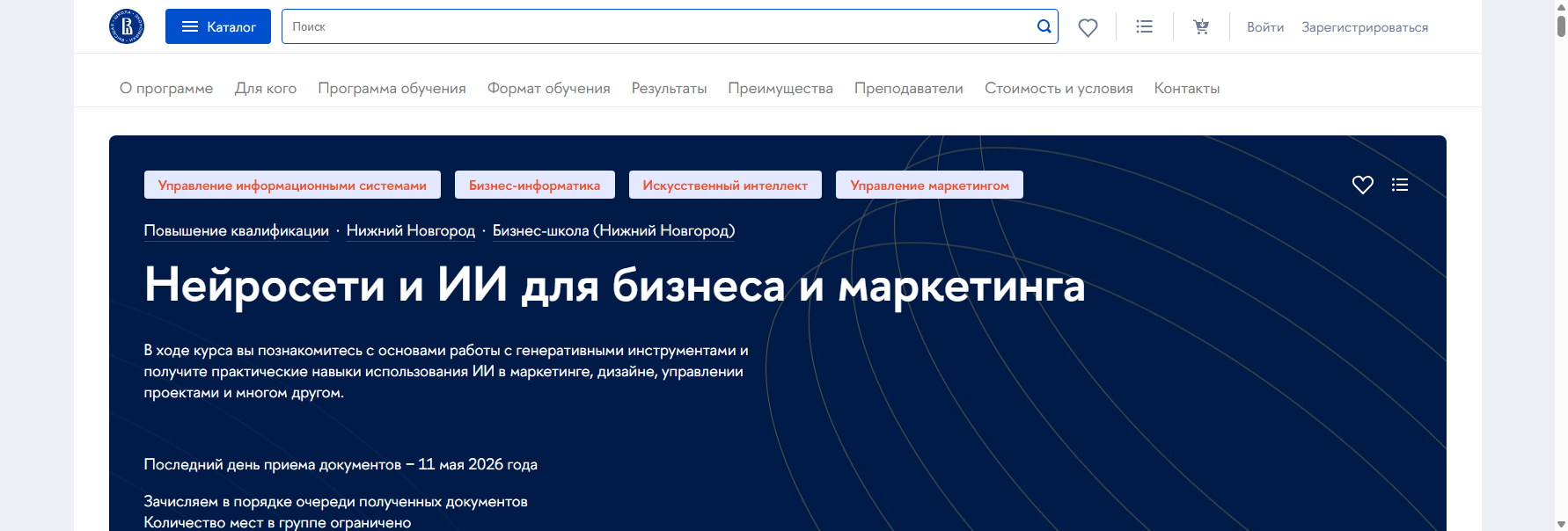Viewport: 1568px width, 531px height.
Task: Open favorites heart icon in header
Action: pos(1088,27)
